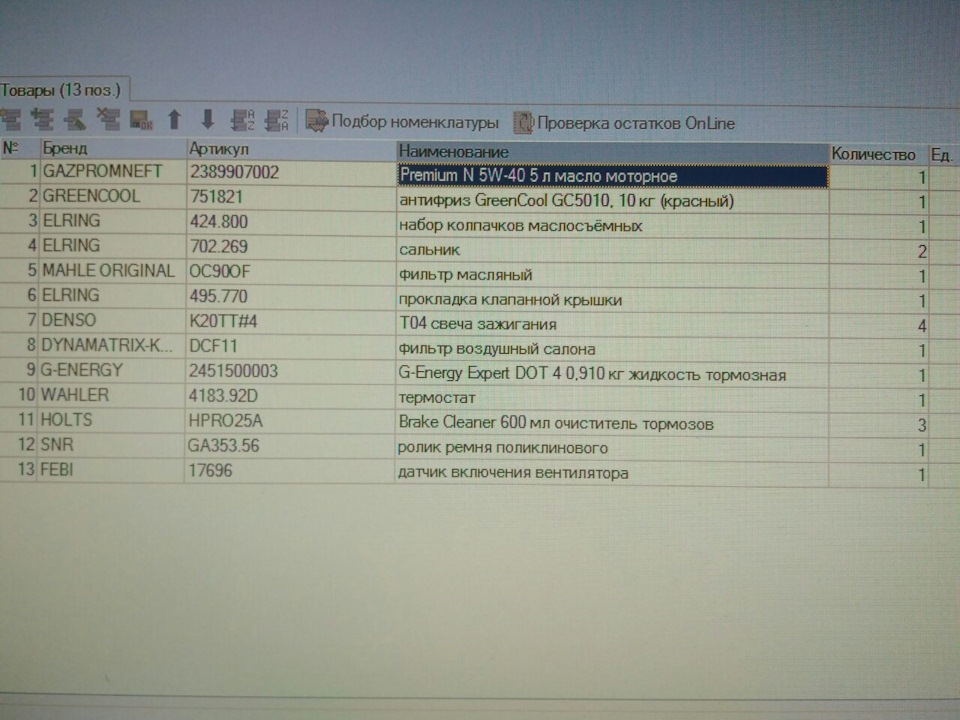
Task: Select the HOLTS brand cell
Action: tap(111, 420)
